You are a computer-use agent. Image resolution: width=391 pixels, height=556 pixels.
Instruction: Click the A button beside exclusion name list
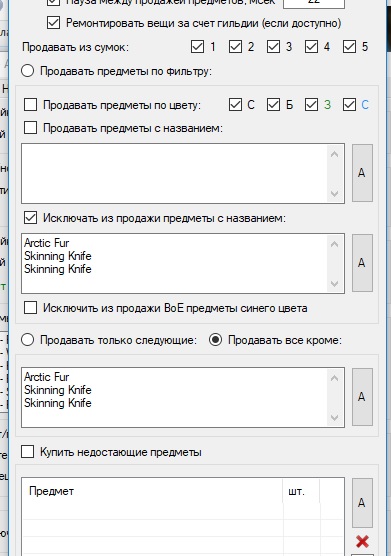(362, 263)
